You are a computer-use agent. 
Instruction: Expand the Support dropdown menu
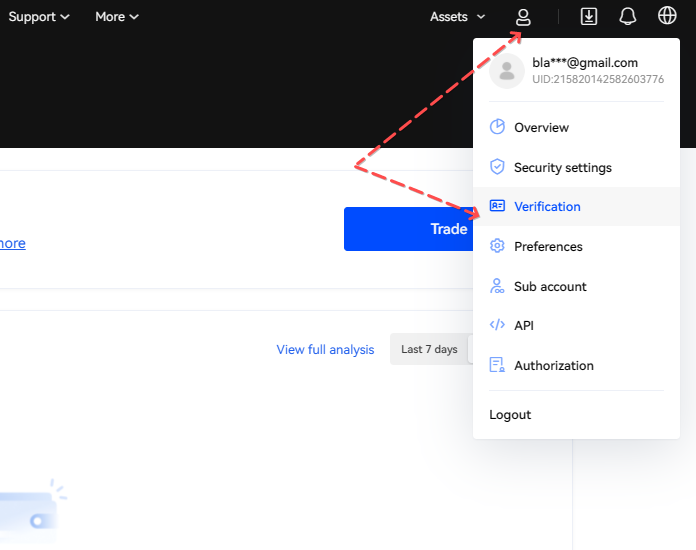click(39, 17)
